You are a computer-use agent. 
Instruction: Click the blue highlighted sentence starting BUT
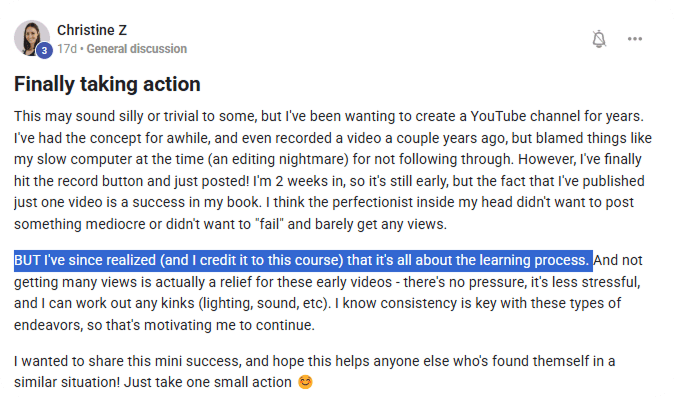click(303, 260)
